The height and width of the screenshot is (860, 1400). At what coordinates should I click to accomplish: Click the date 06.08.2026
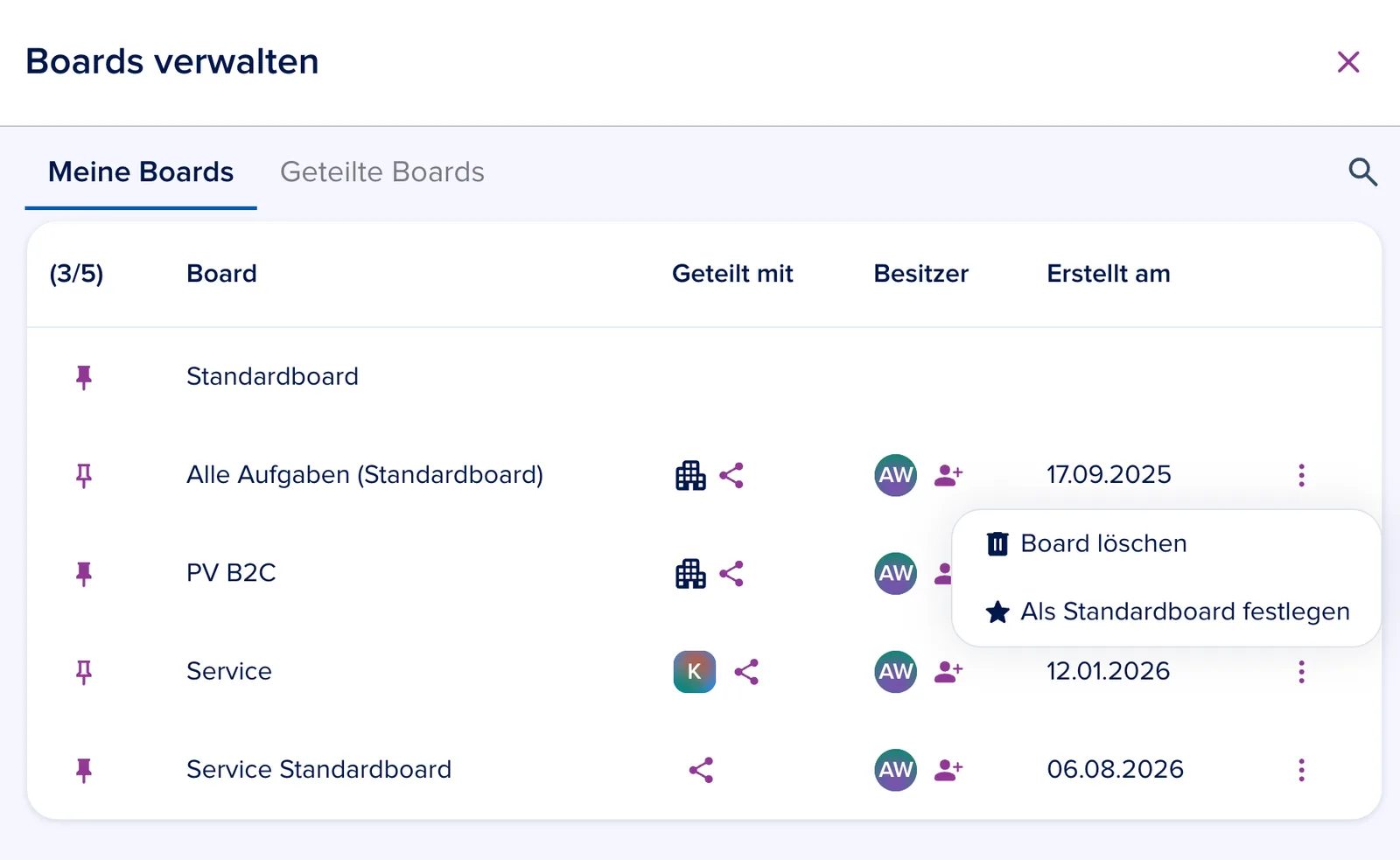click(1115, 769)
